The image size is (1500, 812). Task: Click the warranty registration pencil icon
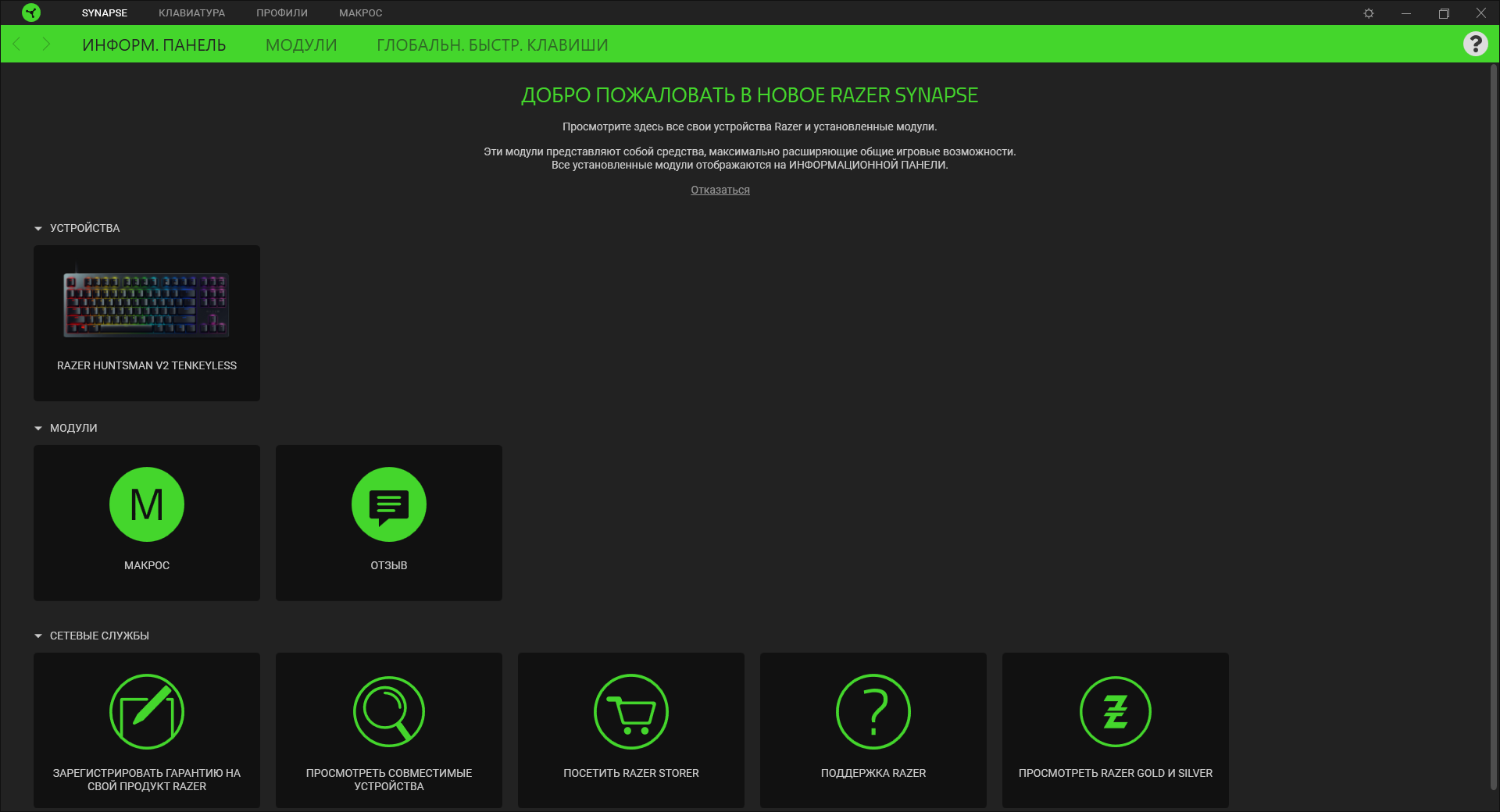[147, 711]
